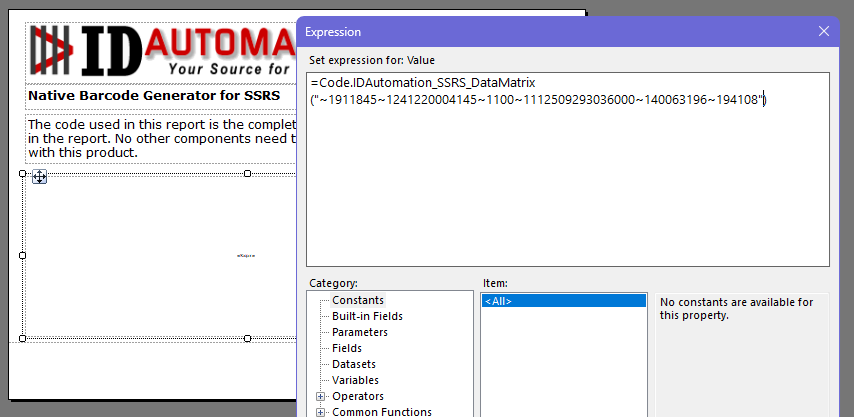The height and width of the screenshot is (417, 854).
Task: Select Built-in Fields category
Action: pyautogui.click(x=367, y=316)
